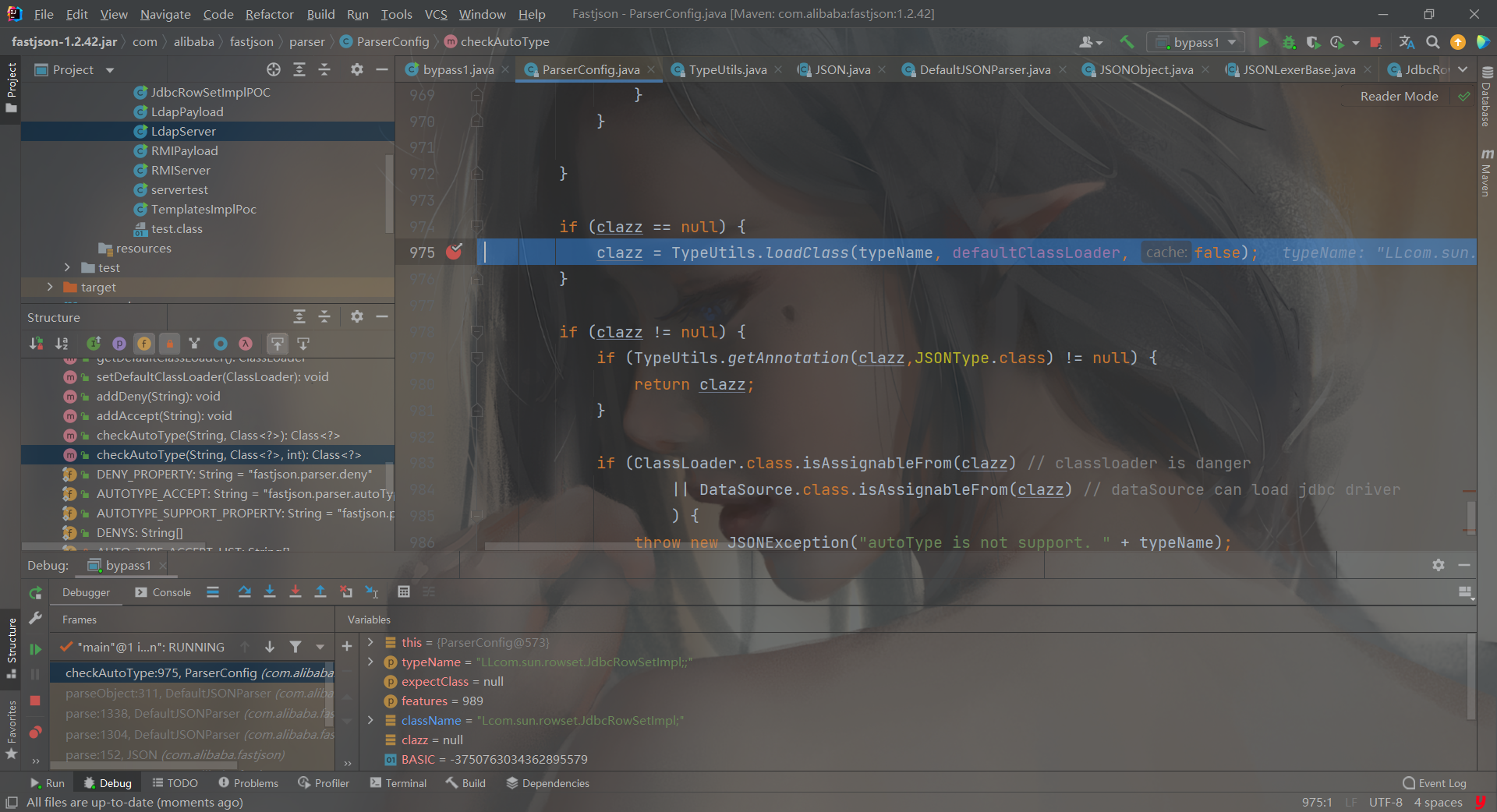Switch to TypeUtils.java editor tab

[727, 69]
